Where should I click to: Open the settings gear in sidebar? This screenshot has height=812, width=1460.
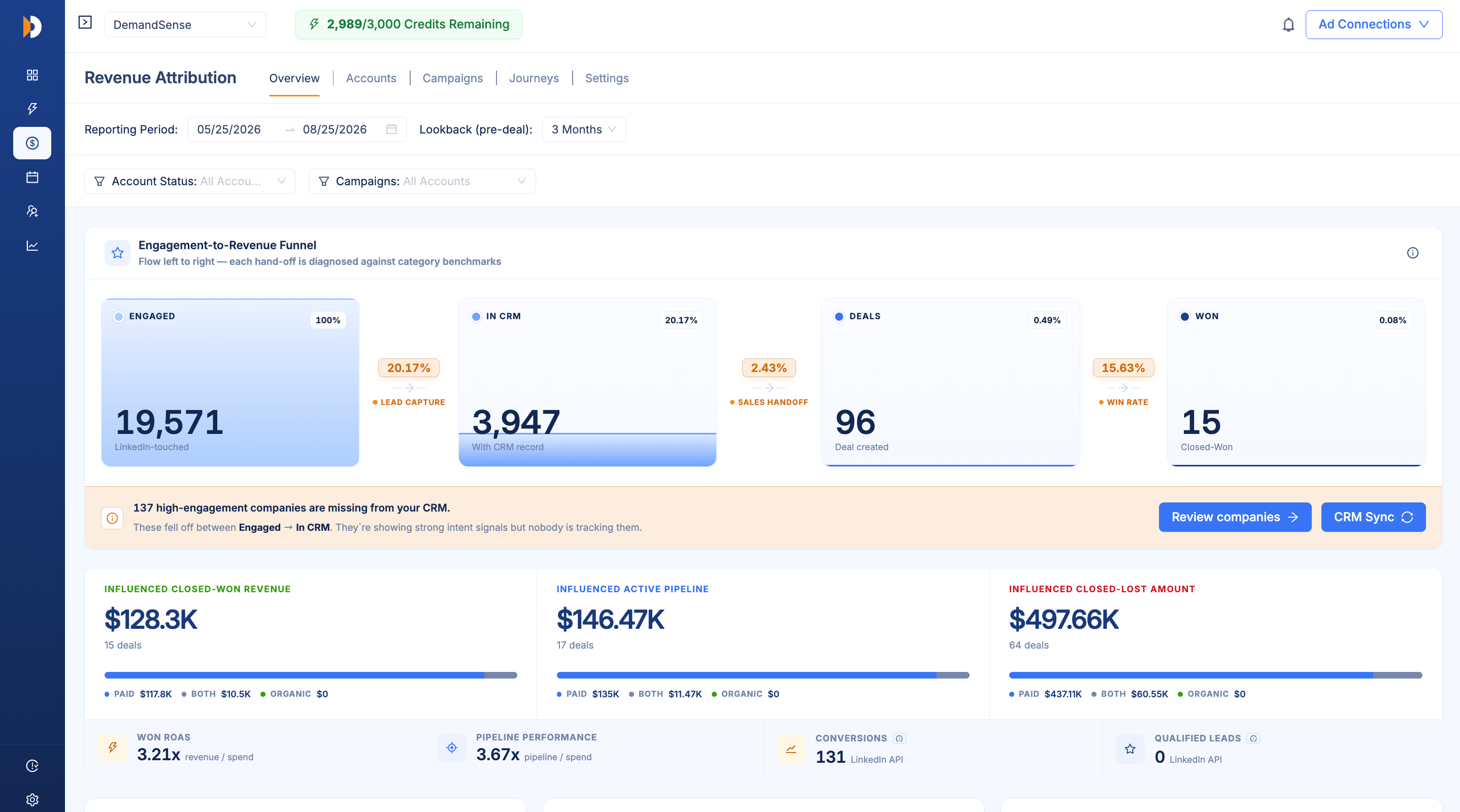[32, 799]
